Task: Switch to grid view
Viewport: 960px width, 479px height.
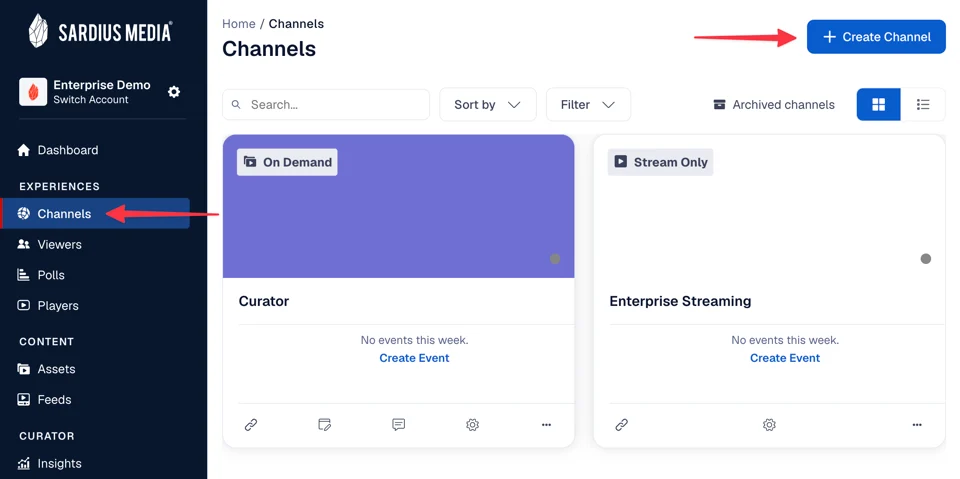Action: point(879,105)
